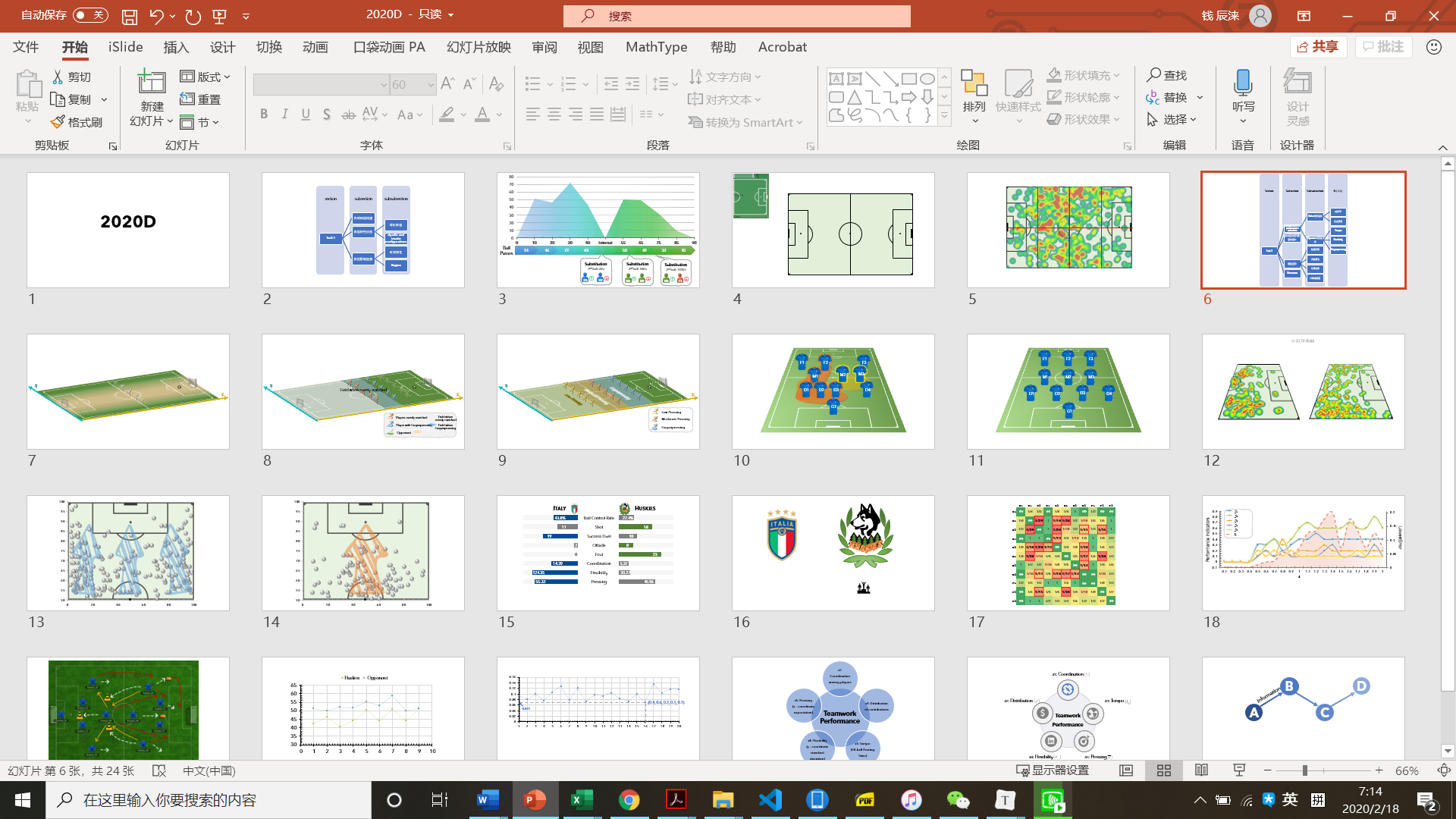The width and height of the screenshot is (1456, 819).
Task: Open the iSlide ribbon tab
Action: (x=125, y=47)
